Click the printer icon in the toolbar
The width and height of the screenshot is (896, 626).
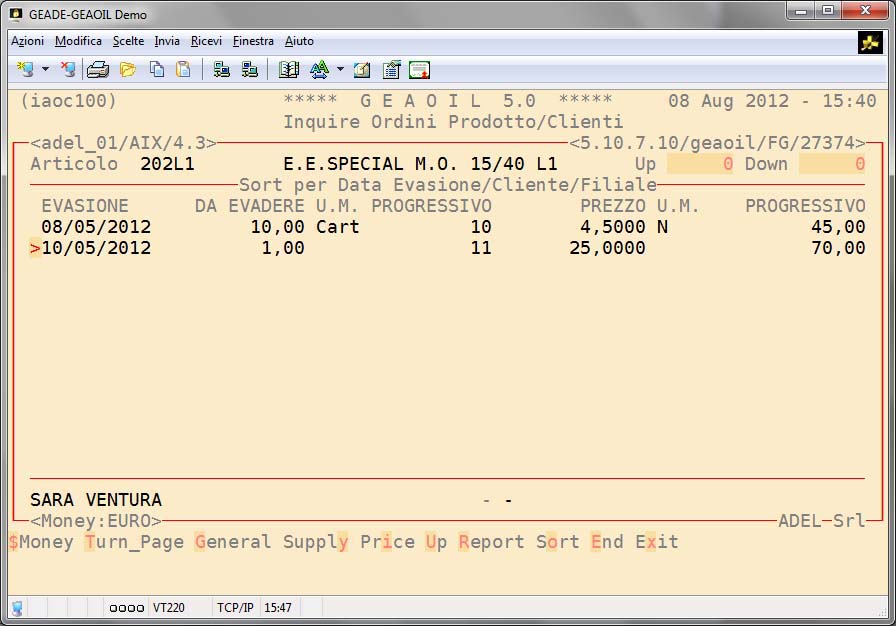pyautogui.click(x=97, y=69)
